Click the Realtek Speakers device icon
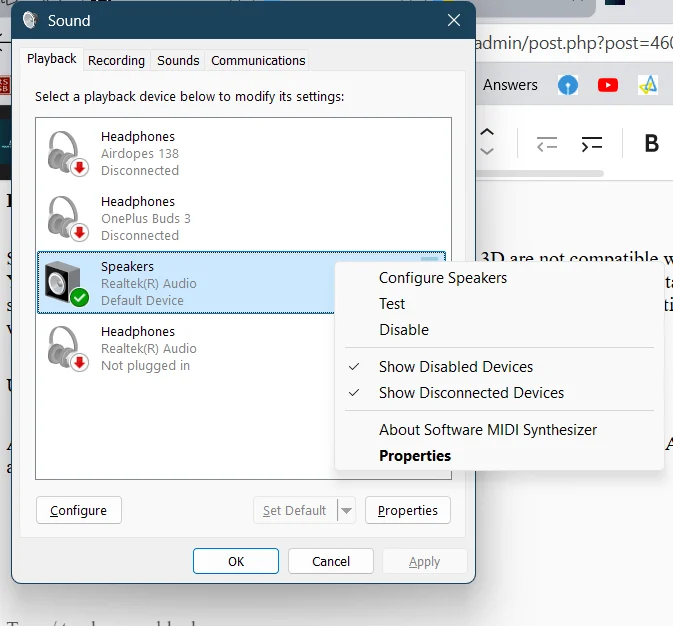The image size is (673, 626). (67, 283)
